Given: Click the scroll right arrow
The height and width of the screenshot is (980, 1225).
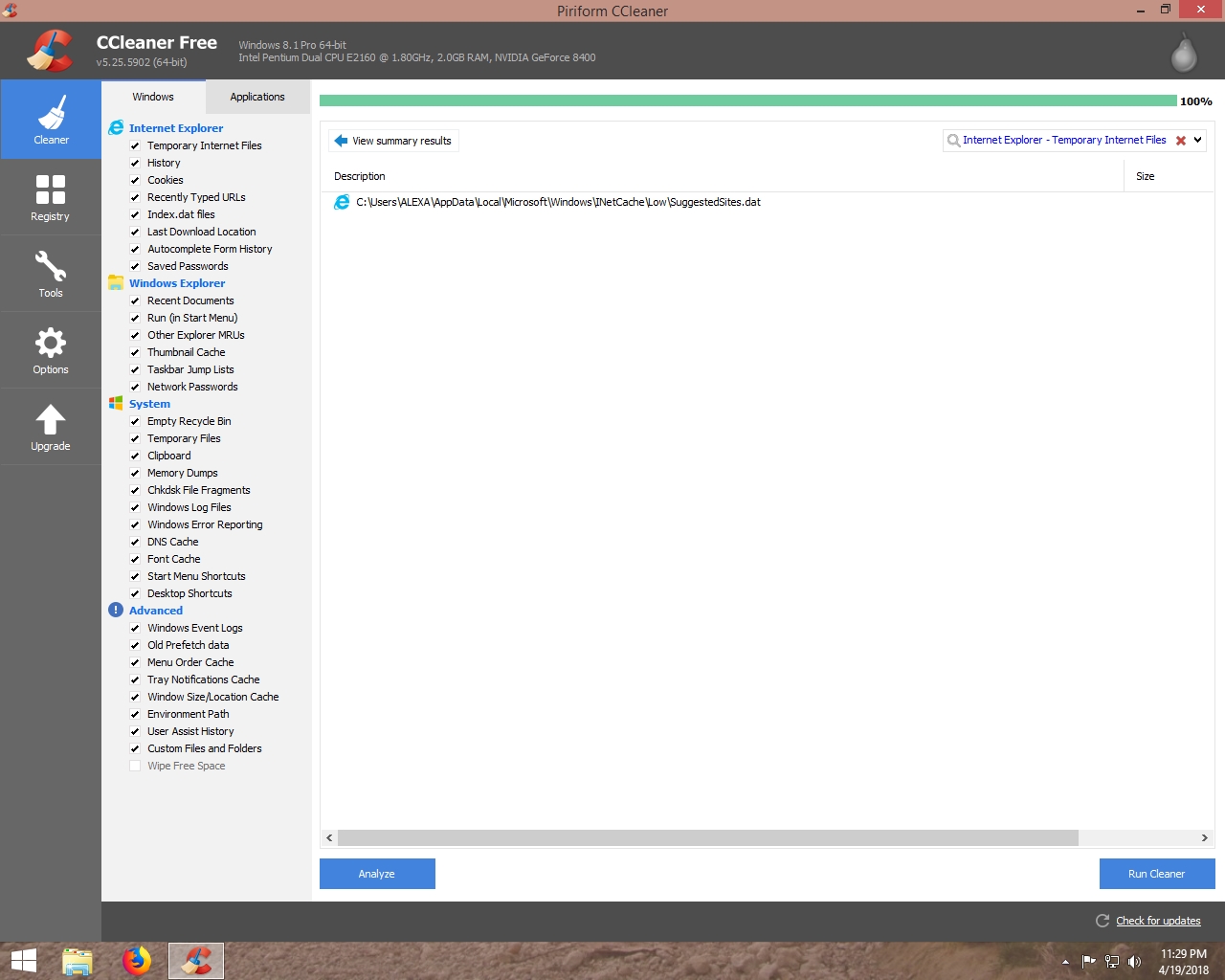Looking at the screenshot, I should 1204,837.
